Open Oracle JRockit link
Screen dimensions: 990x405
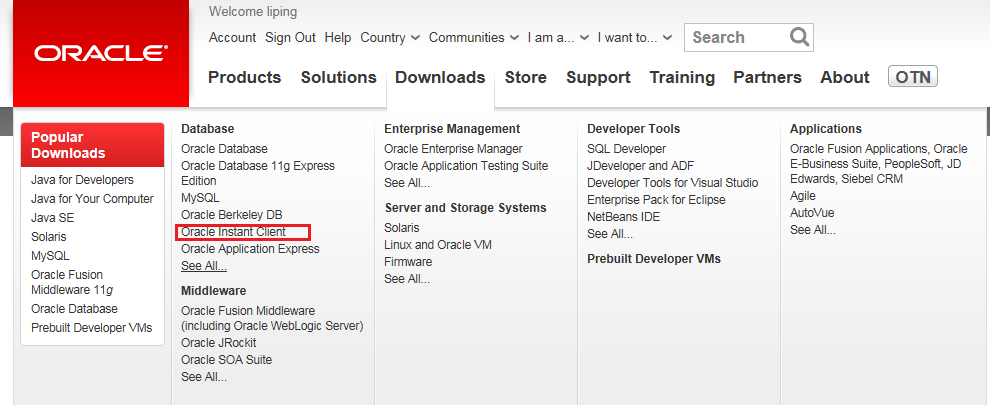(x=218, y=343)
